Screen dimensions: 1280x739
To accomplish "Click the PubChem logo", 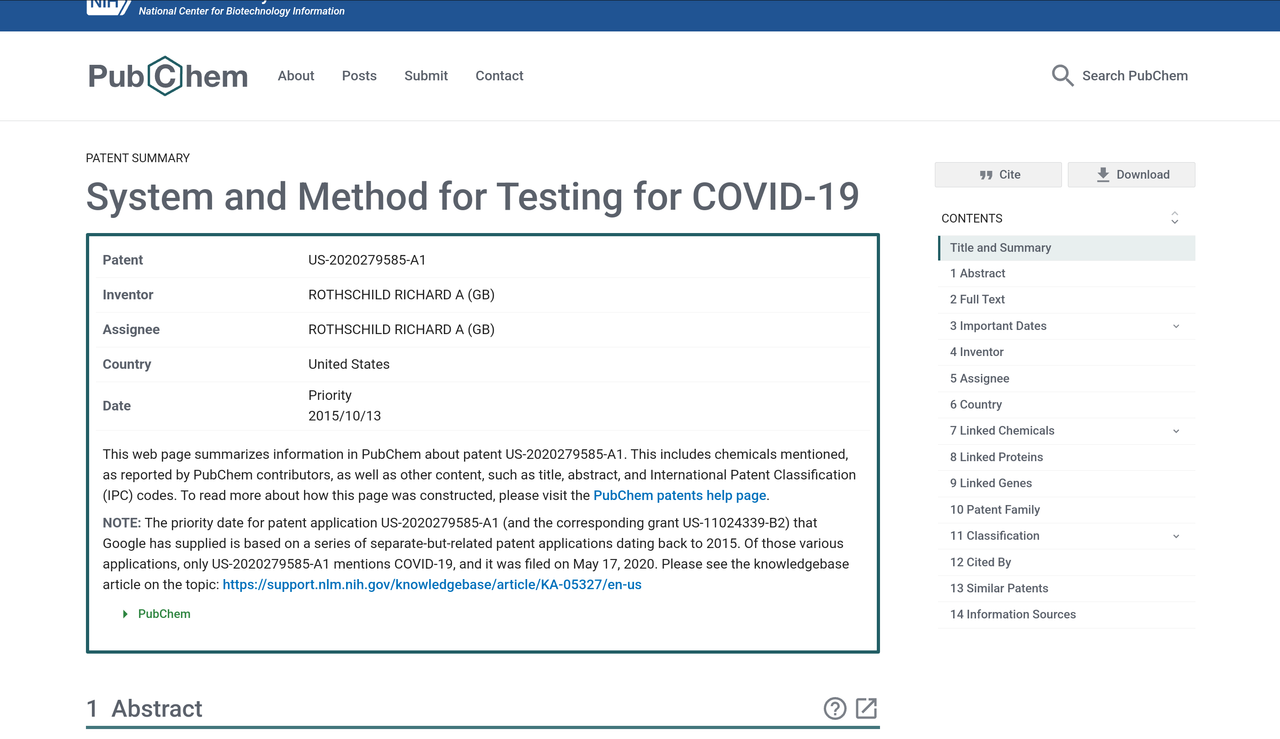I will coord(168,76).
